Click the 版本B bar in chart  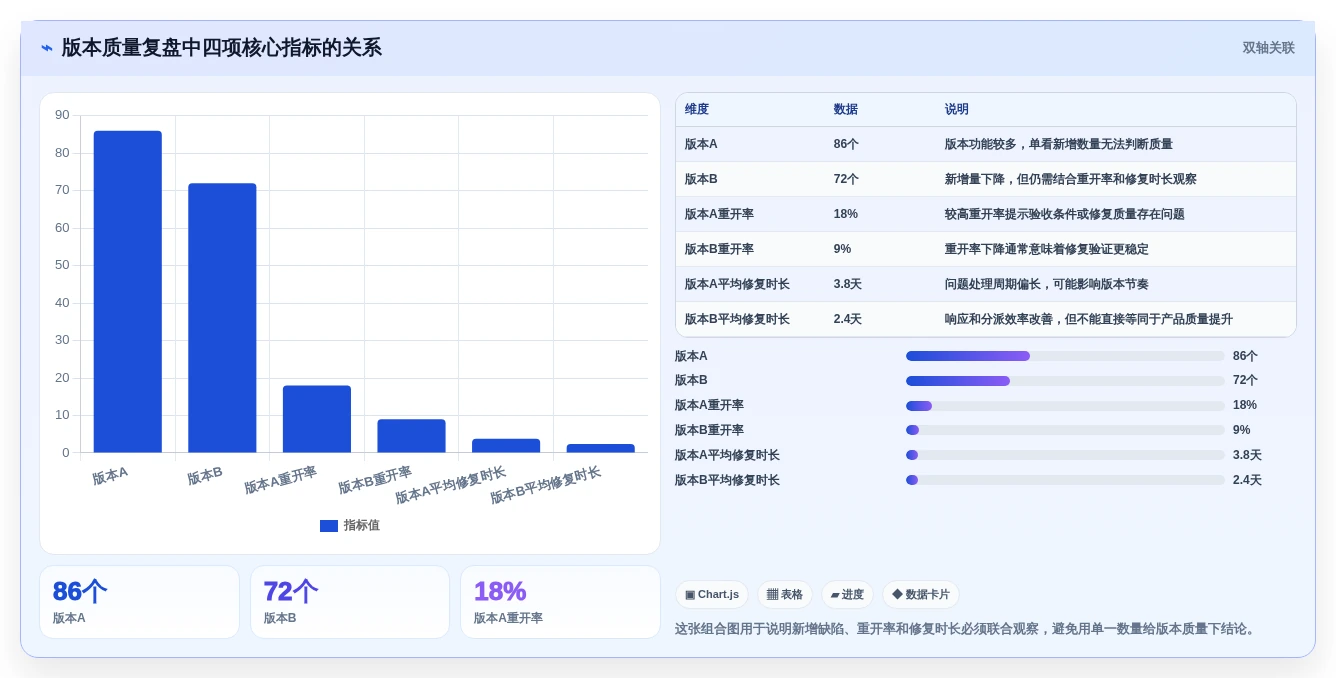(222, 318)
